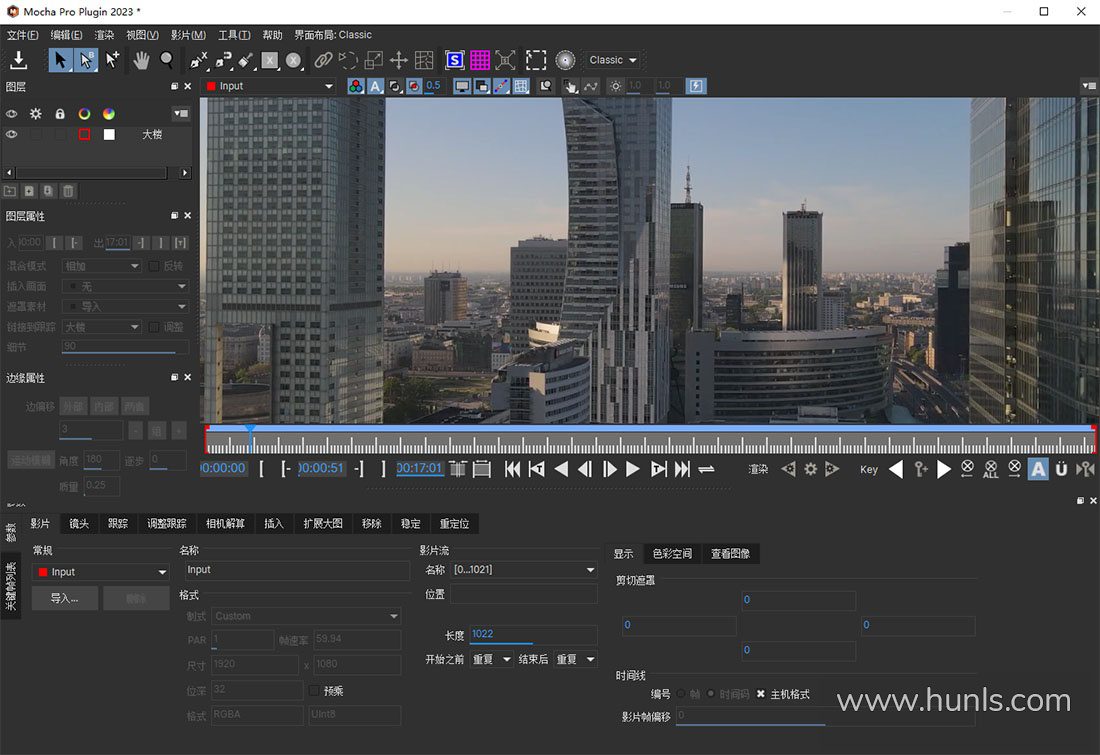
Task: Enable the 预乘 premultiply checkbox
Action: click(x=314, y=691)
